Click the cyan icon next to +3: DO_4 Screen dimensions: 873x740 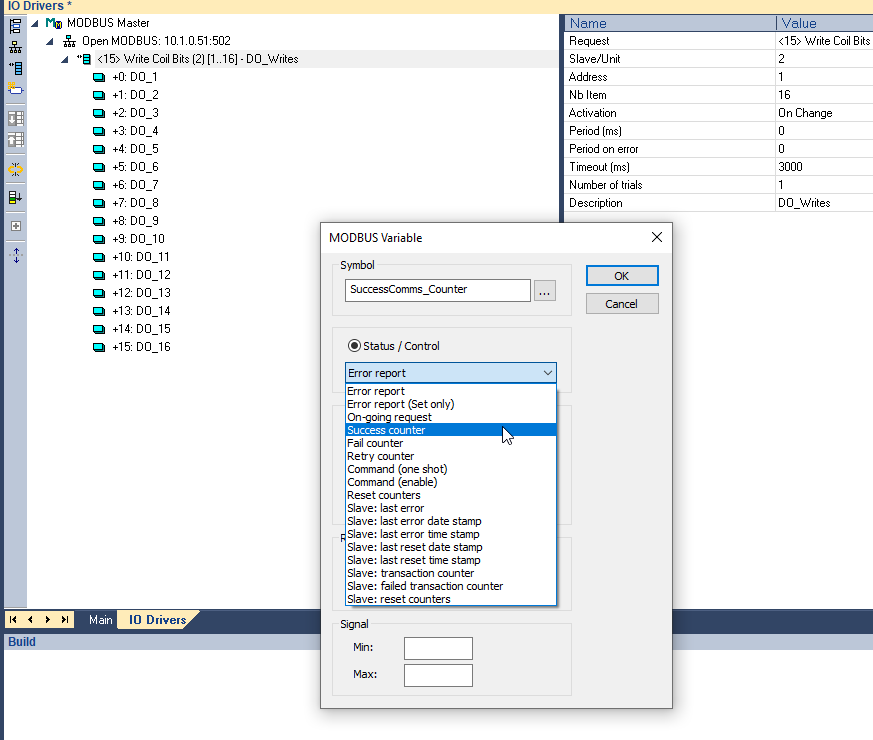(x=99, y=131)
